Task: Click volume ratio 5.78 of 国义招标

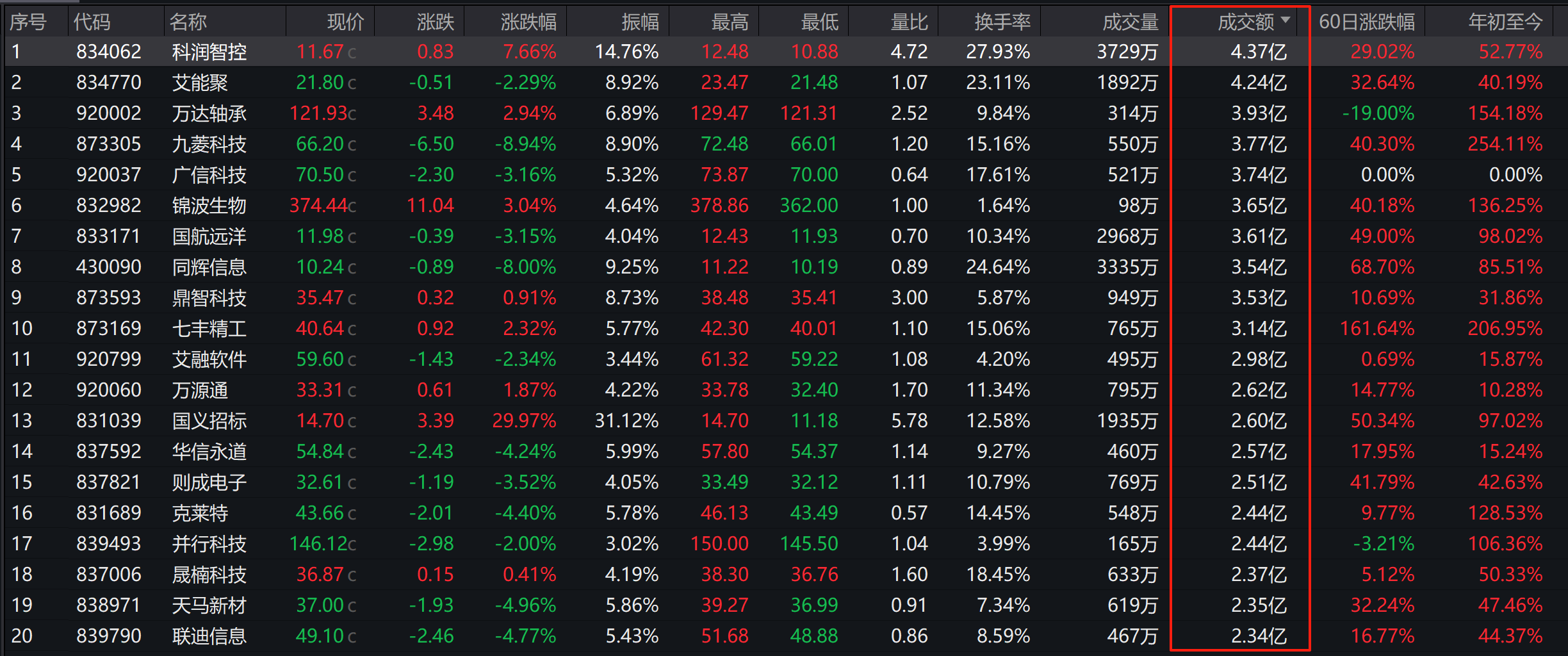Action: click(909, 420)
